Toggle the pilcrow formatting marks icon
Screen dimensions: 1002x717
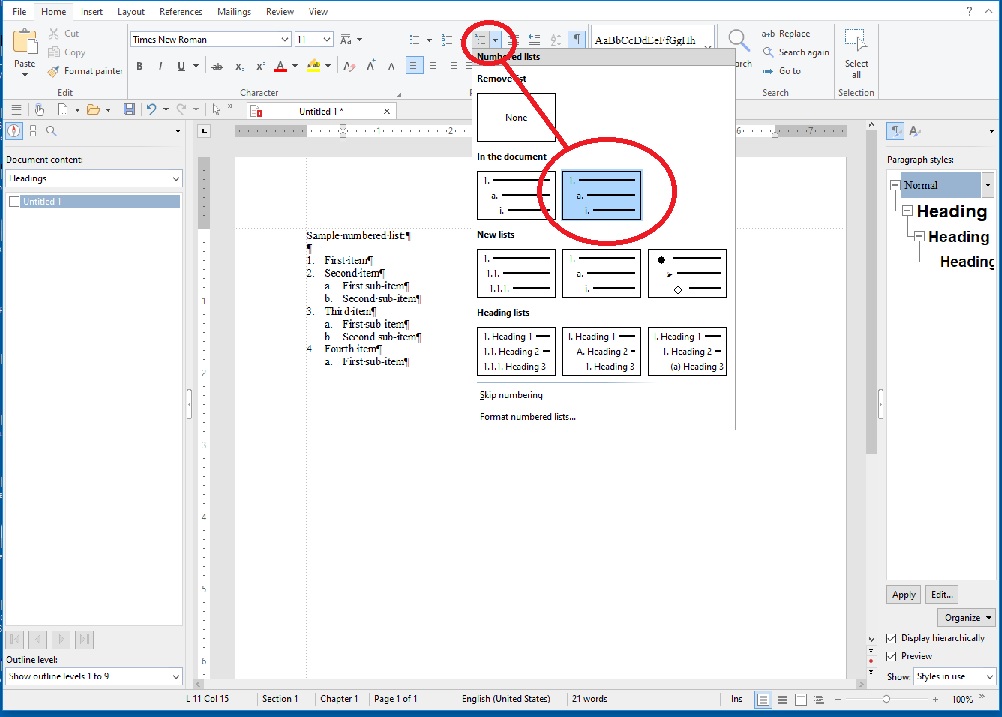click(576, 40)
